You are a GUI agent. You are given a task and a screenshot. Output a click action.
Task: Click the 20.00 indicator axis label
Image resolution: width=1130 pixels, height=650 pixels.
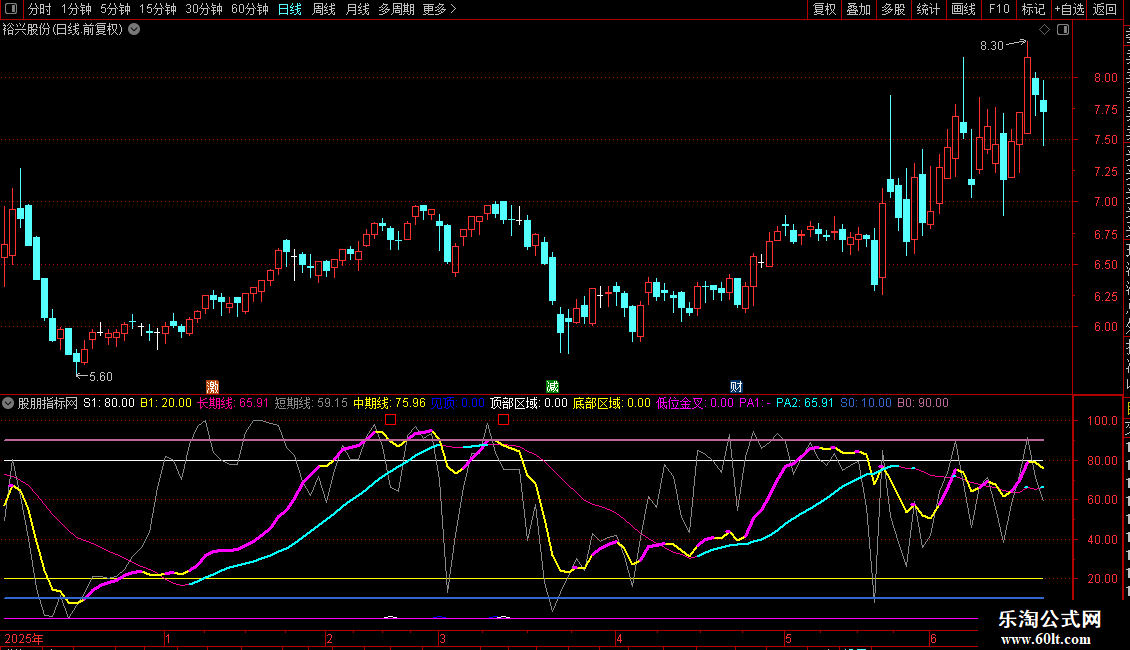pyautogui.click(x=1102, y=578)
